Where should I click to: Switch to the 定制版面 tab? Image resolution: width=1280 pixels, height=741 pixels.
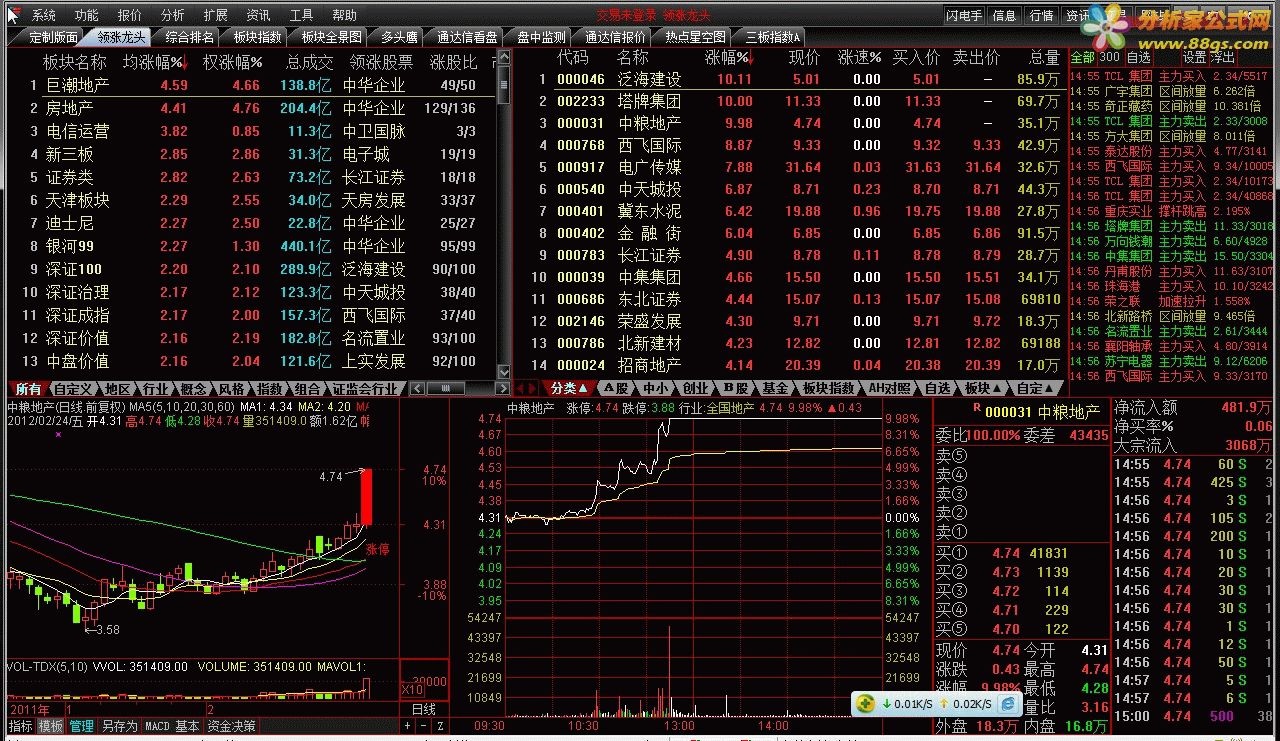pos(53,36)
